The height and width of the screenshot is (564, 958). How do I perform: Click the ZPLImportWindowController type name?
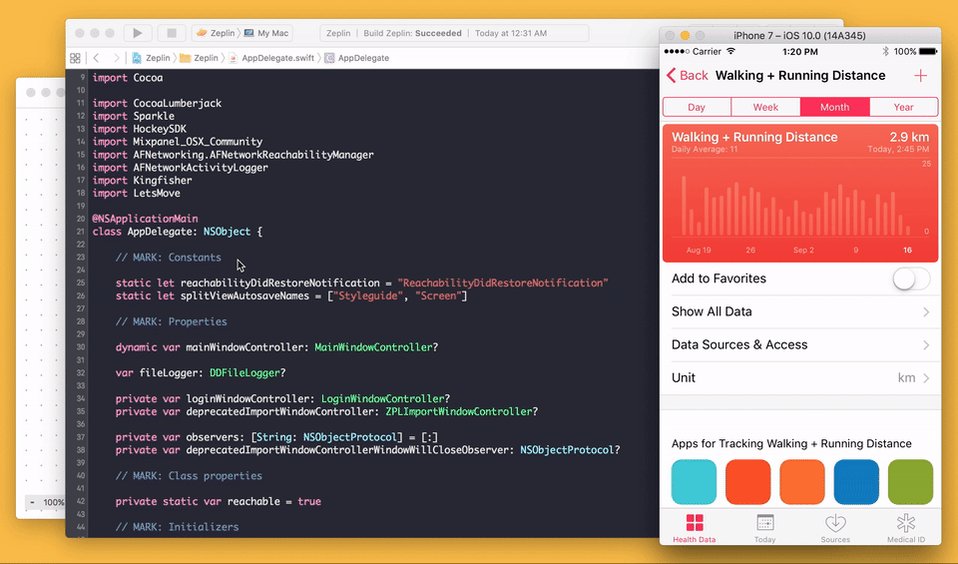click(458, 411)
